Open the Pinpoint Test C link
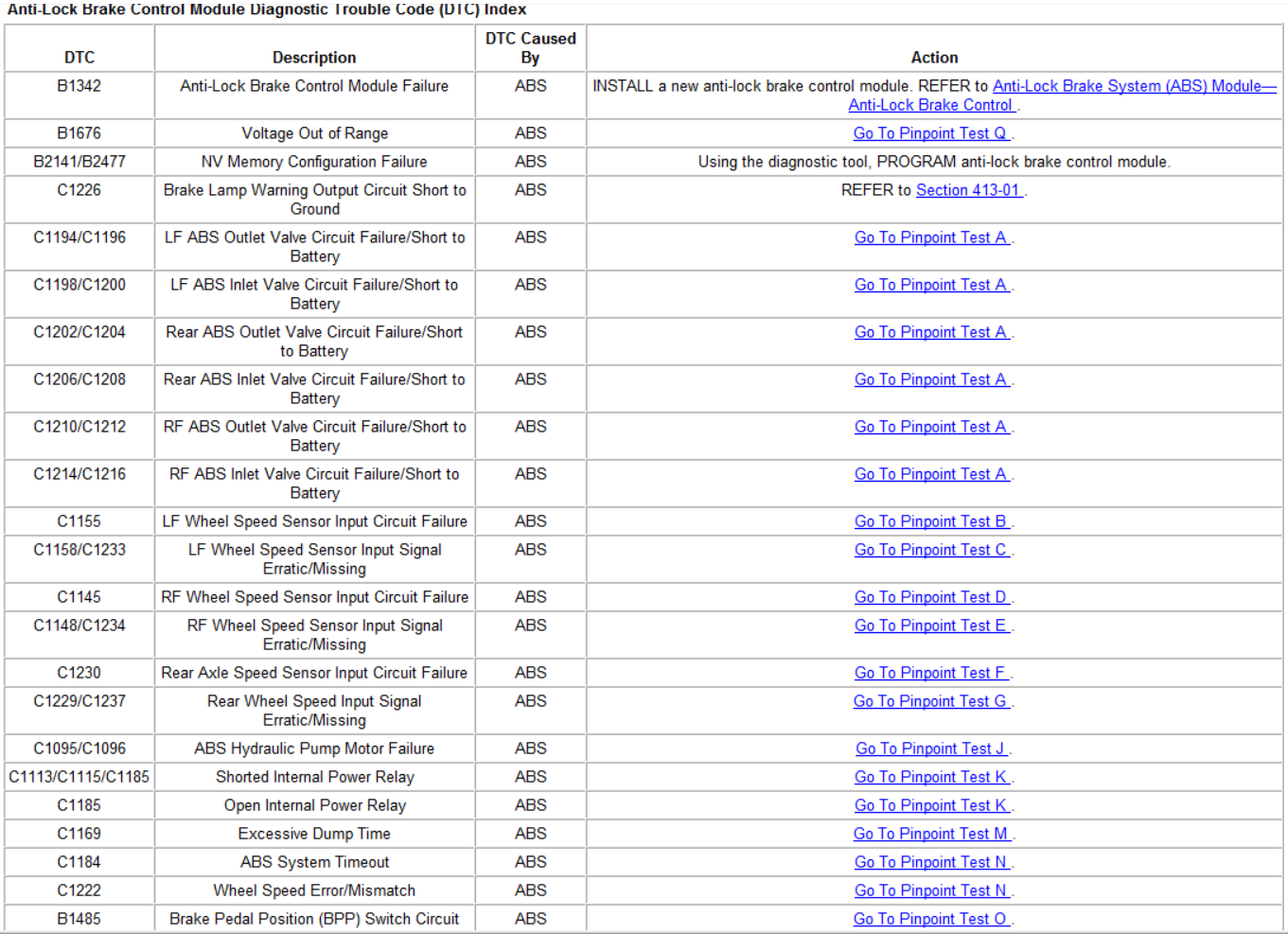The height and width of the screenshot is (934, 1288). click(930, 550)
